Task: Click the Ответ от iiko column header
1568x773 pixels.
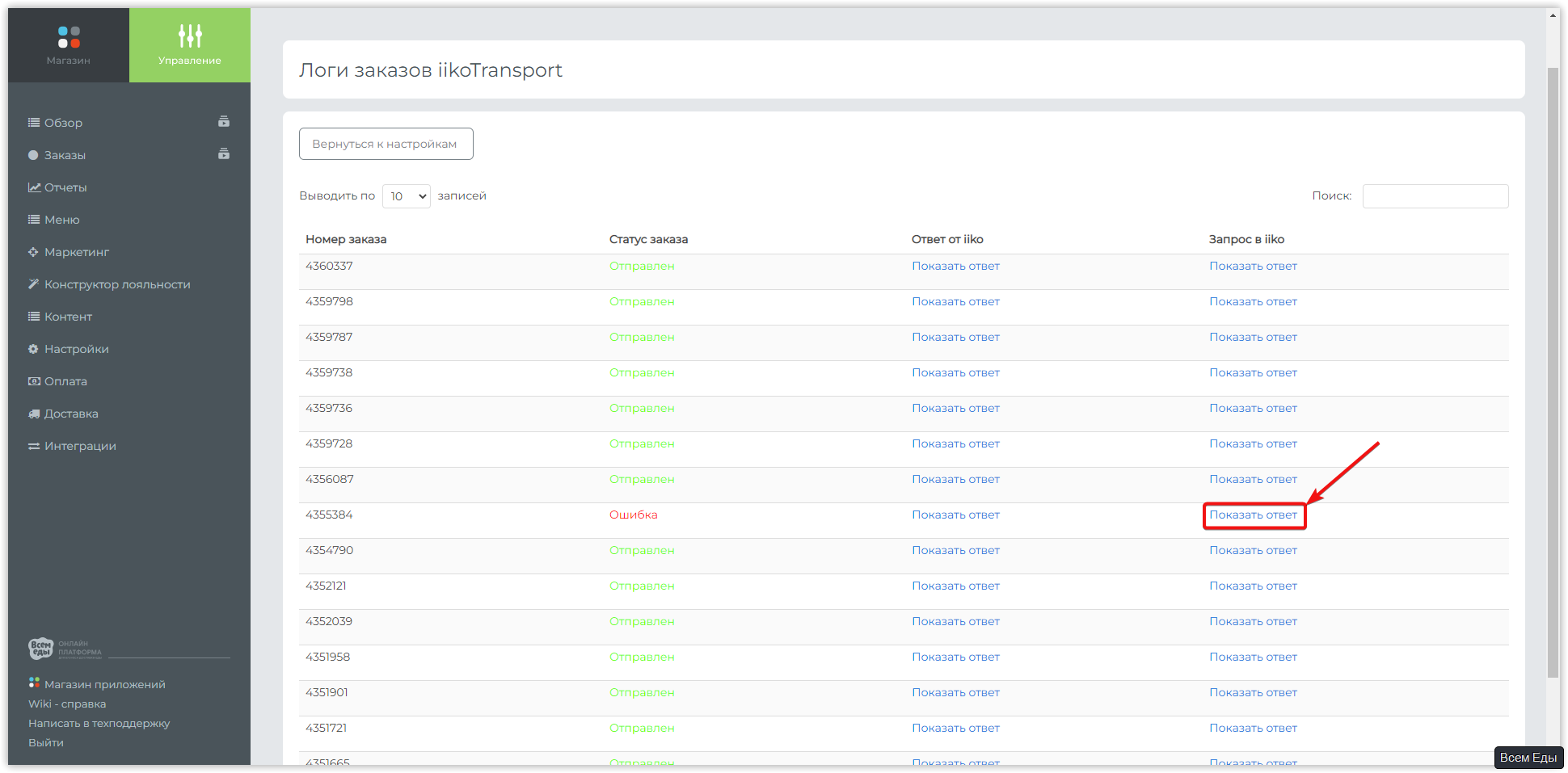Action: (947, 239)
